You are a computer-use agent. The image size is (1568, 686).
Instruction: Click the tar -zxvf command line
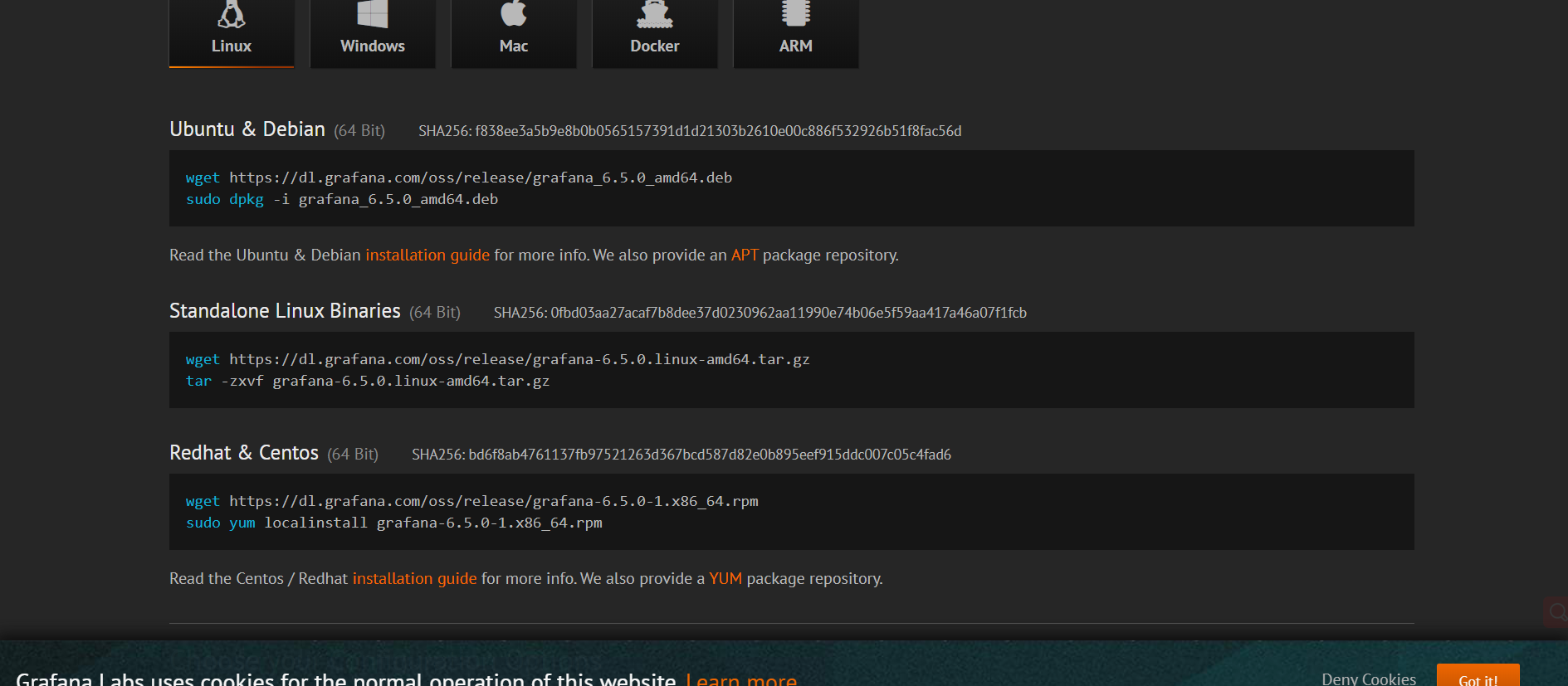[x=368, y=381]
